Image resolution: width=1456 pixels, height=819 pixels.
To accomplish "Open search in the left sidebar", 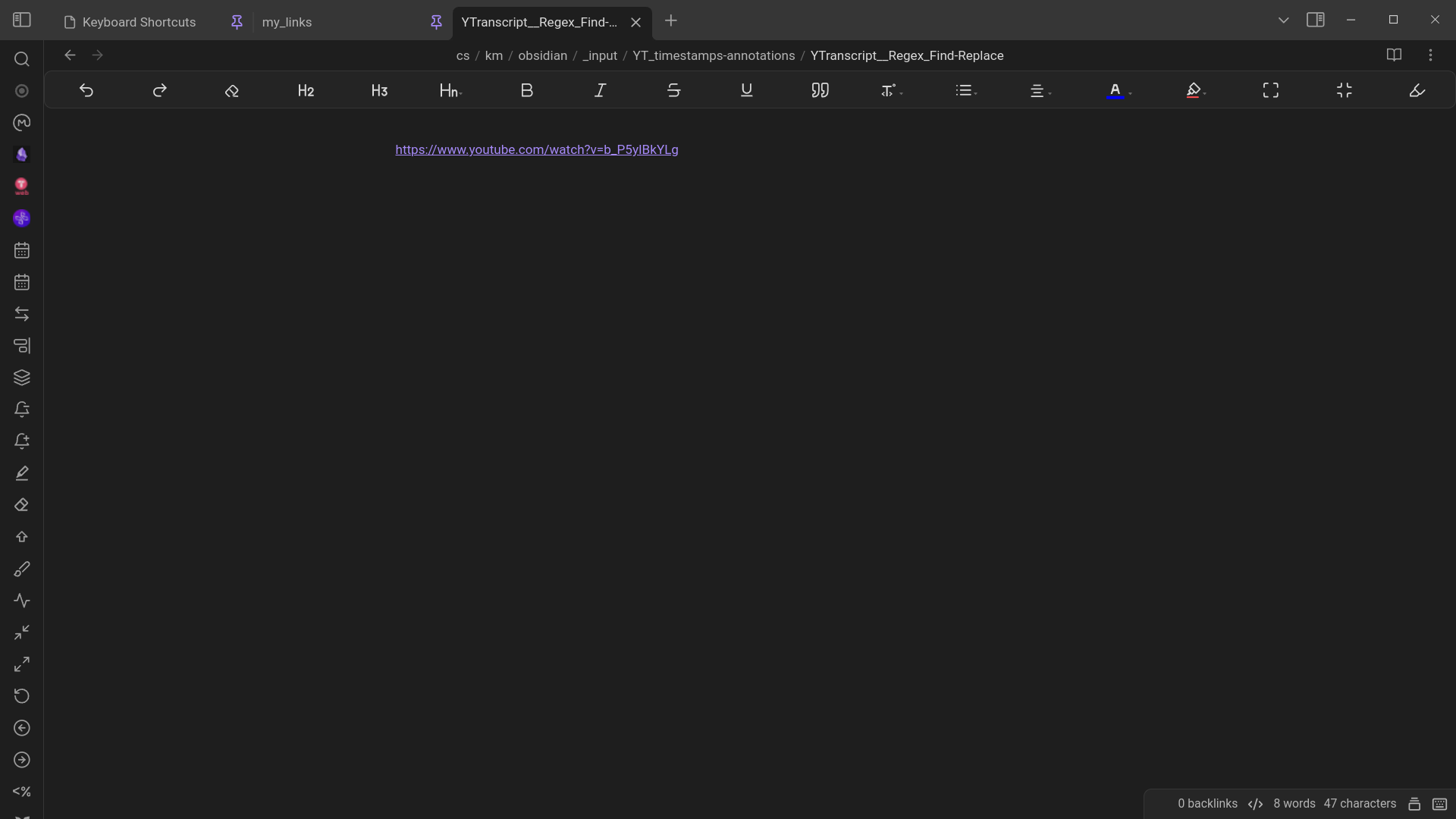I will point(22,59).
